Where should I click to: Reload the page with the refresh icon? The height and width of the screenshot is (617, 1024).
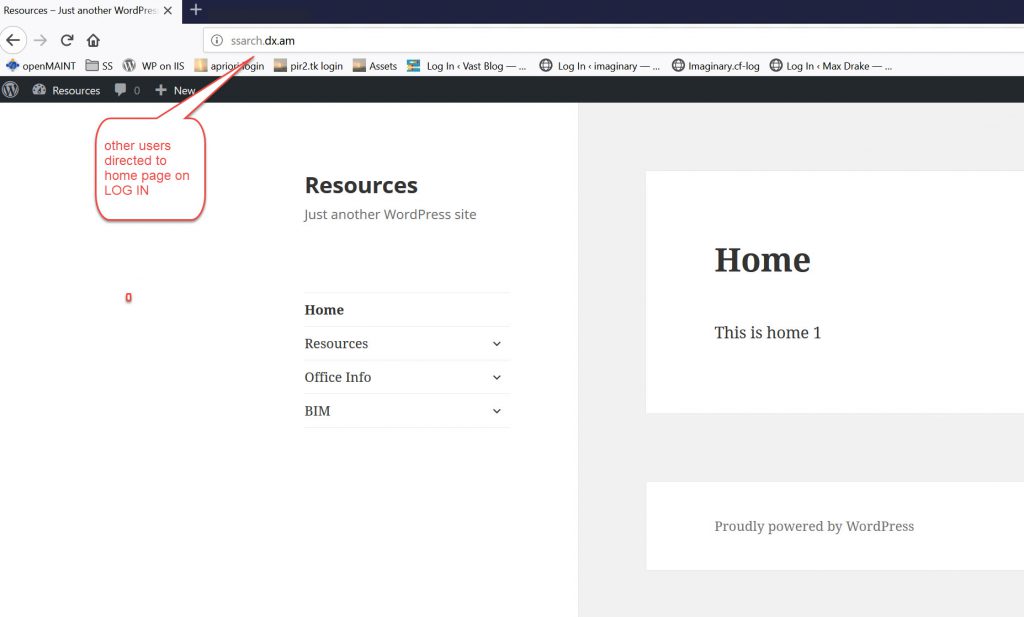67,41
